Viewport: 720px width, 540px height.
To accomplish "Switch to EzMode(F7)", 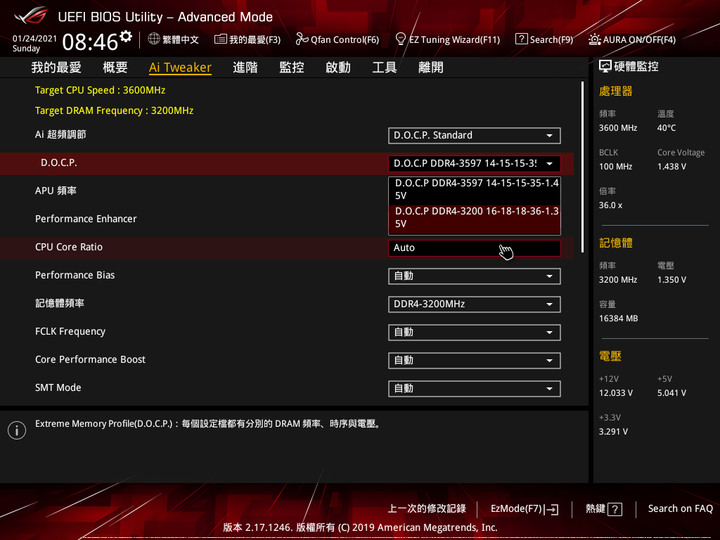I will pyautogui.click(x=517, y=509).
